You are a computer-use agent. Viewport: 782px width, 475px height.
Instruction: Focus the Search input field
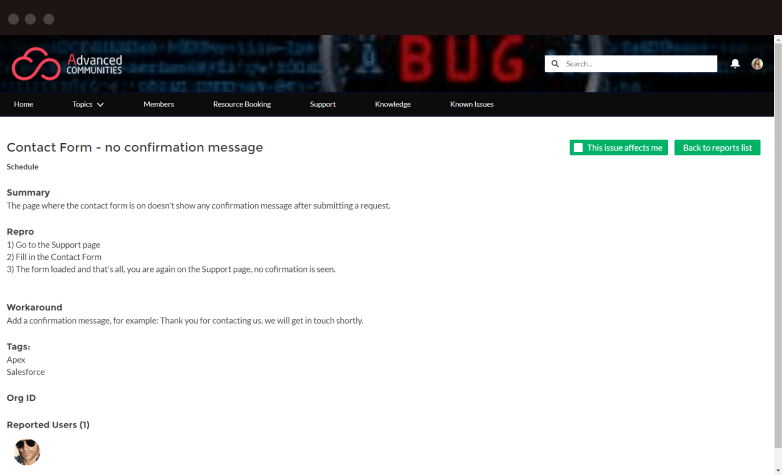pos(631,64)
